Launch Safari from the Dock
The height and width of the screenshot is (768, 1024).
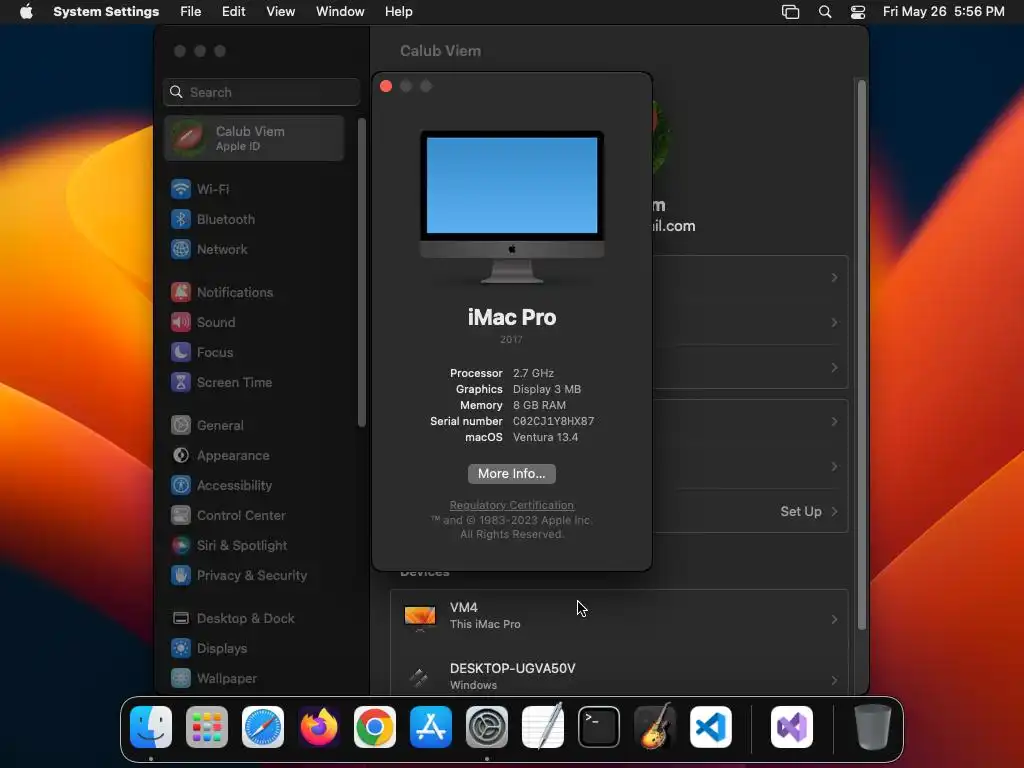[x=263, y=727]
